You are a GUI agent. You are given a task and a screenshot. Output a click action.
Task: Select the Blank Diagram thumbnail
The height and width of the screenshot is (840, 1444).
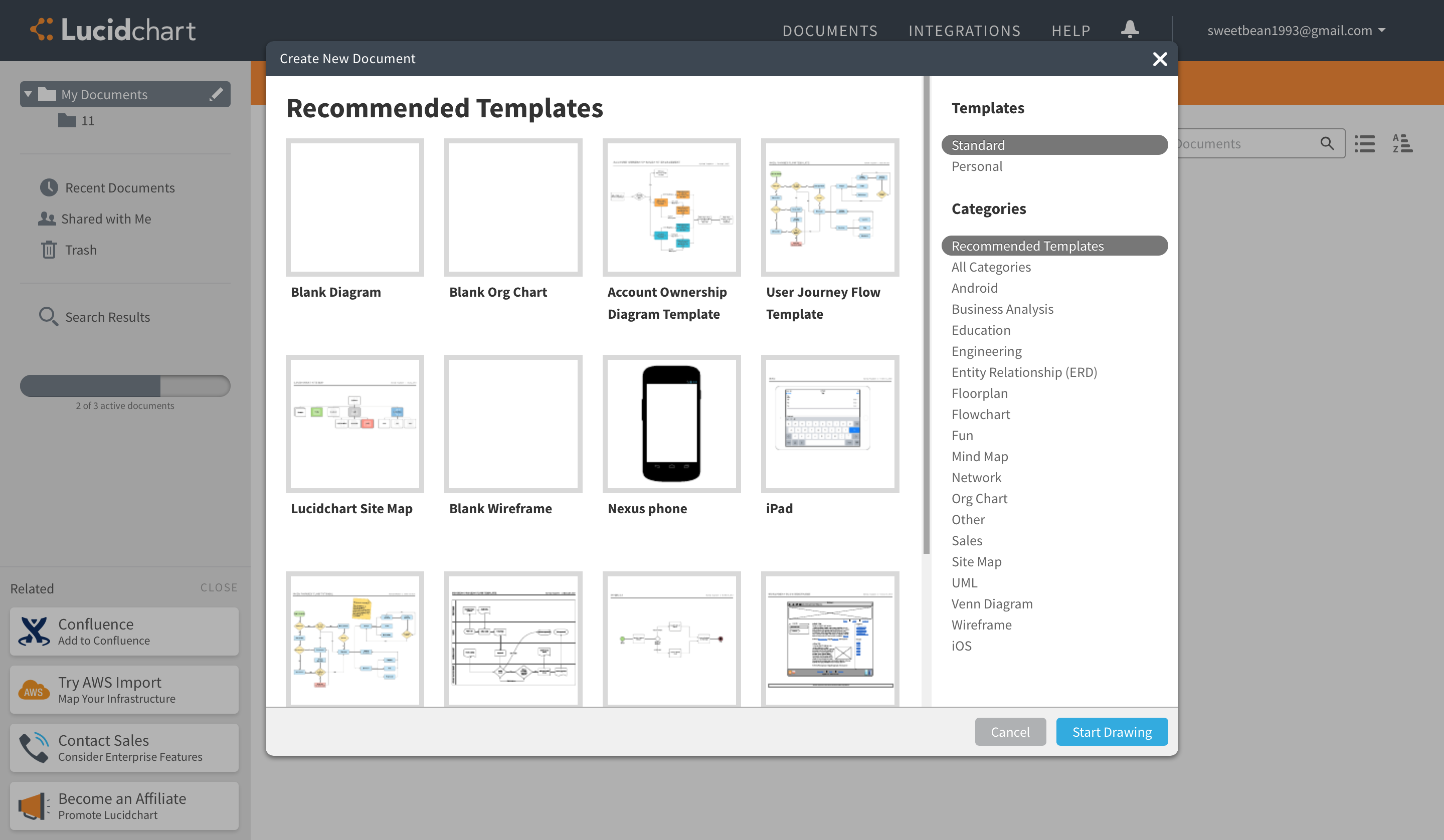pyautogui.click(x=354, y=207)
